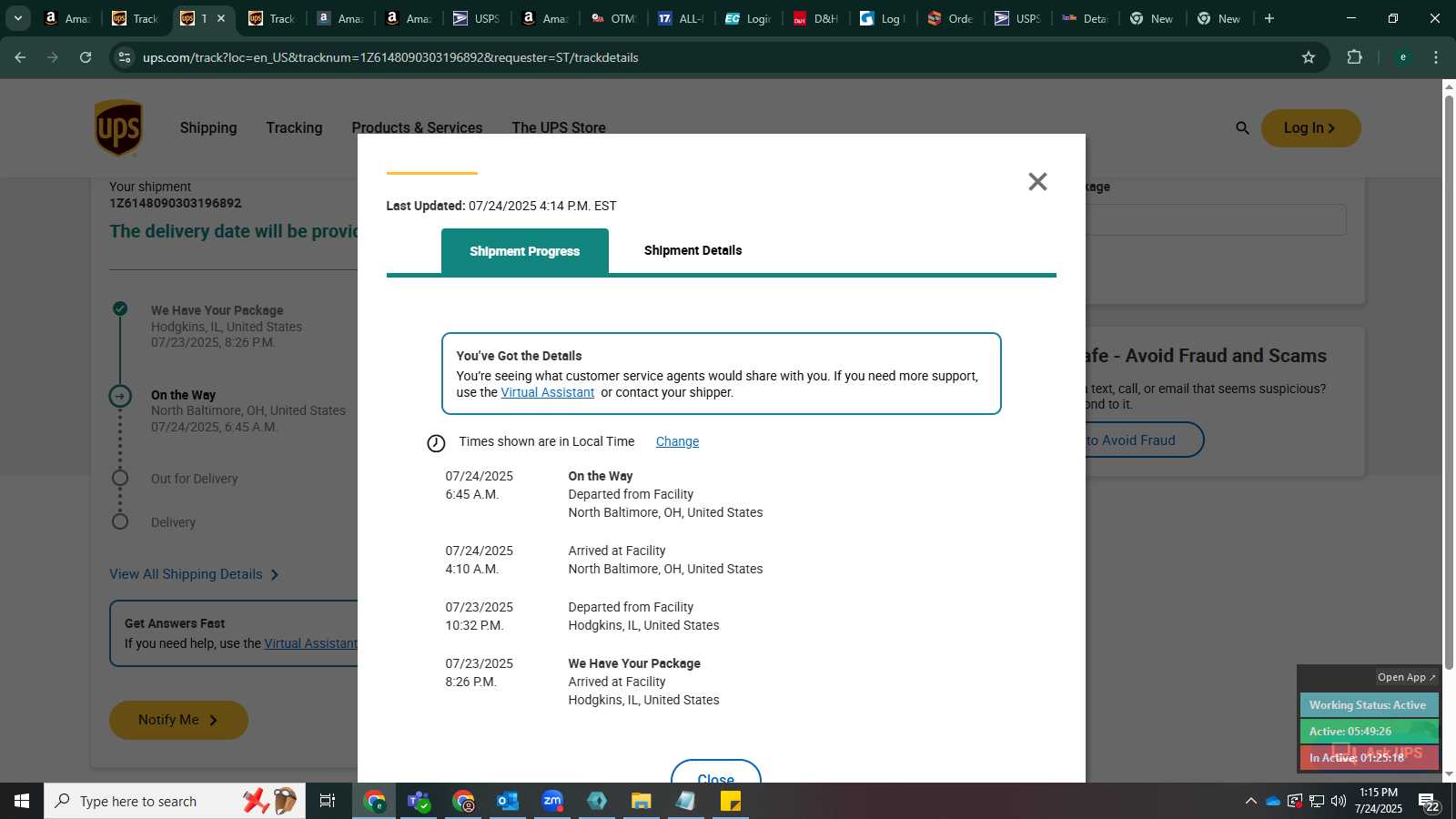Reload the UPS tracking page
The image size is (1456, 819).
(x=86, y=57)
